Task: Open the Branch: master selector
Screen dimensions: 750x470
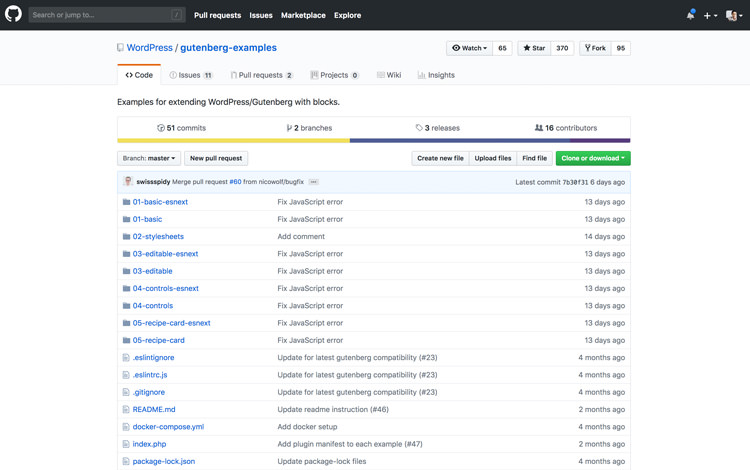Action: click(x=149, y=158)
